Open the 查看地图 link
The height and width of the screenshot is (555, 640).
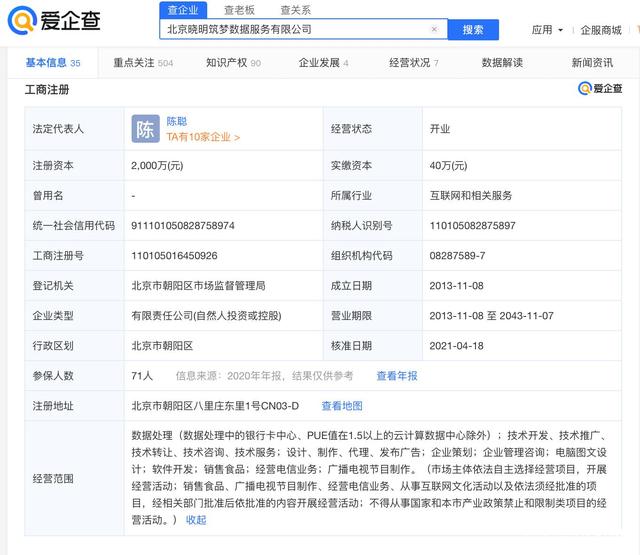(342, 406)
